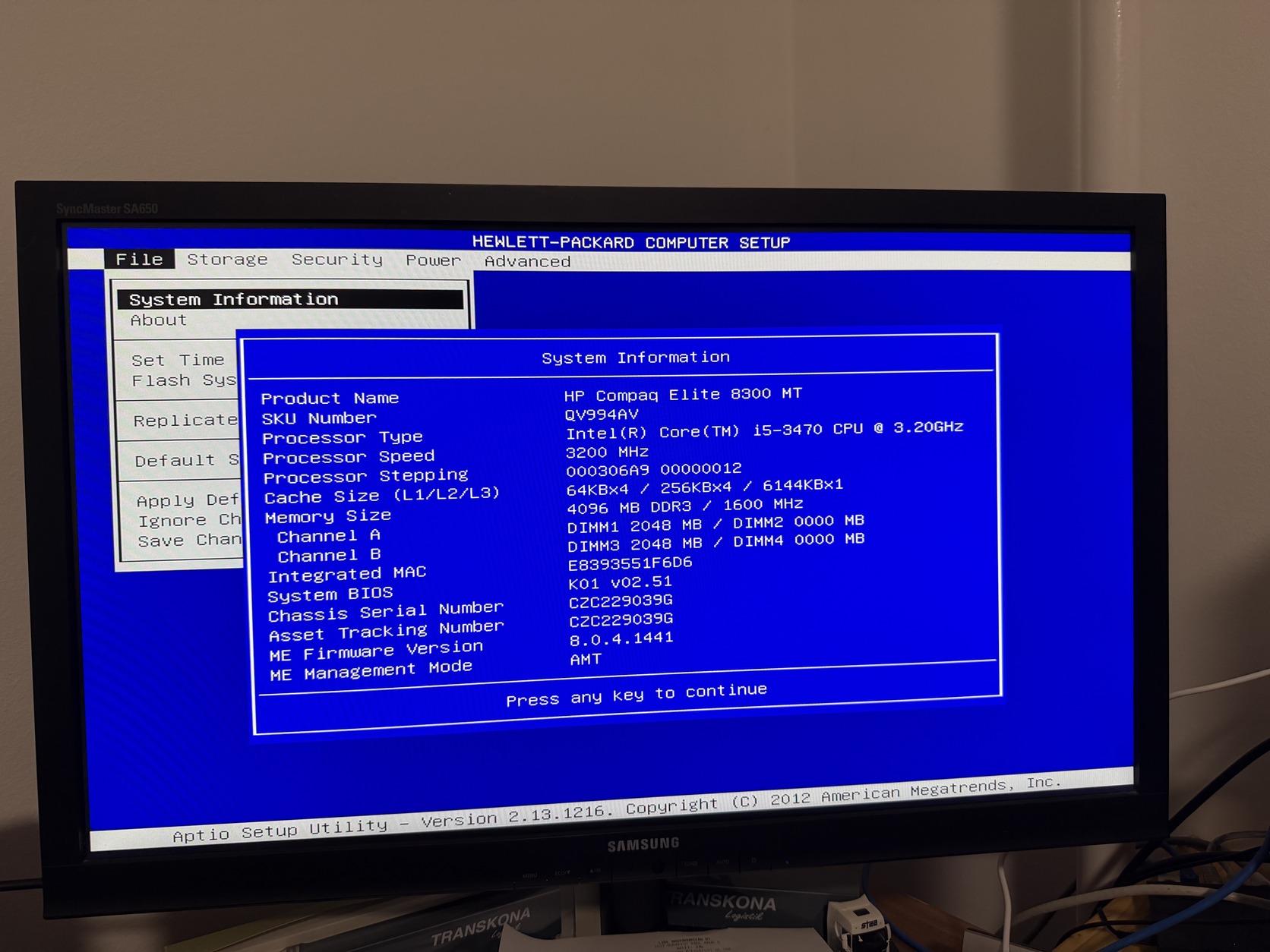1270x952 pixels.
Task: Click the BIOS version K01 v02.51
Action: [621, 583]
